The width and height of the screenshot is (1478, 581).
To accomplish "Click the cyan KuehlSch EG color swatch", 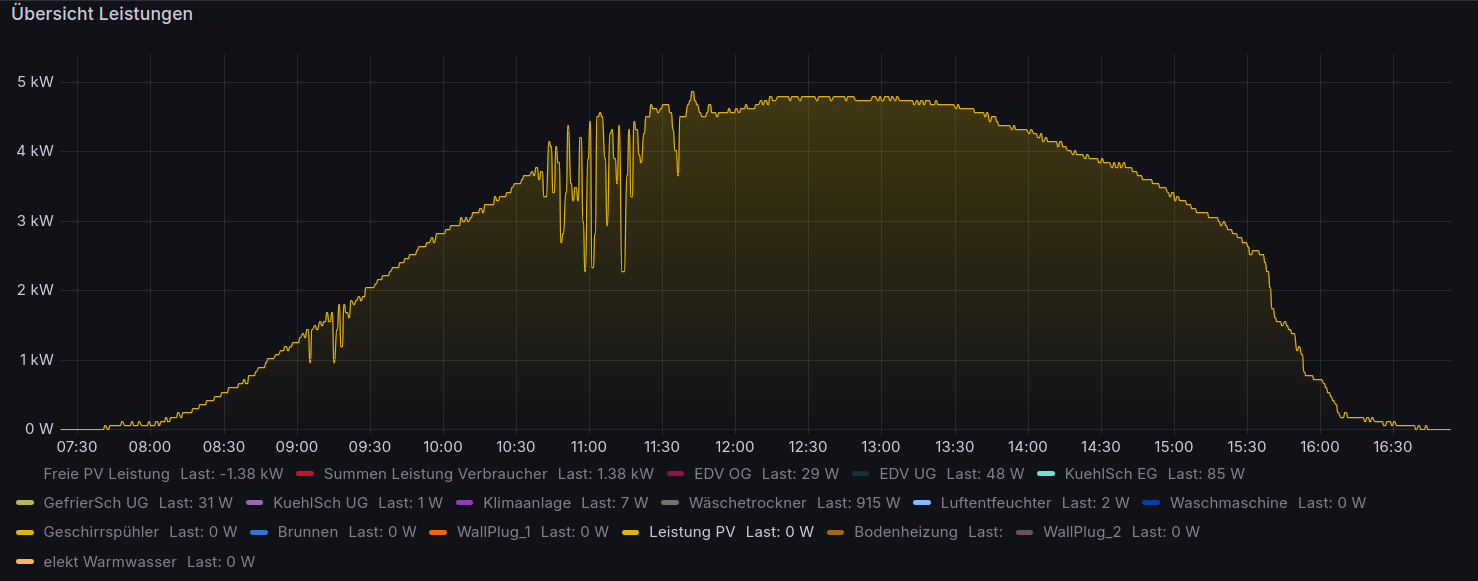I will 1046,473.
